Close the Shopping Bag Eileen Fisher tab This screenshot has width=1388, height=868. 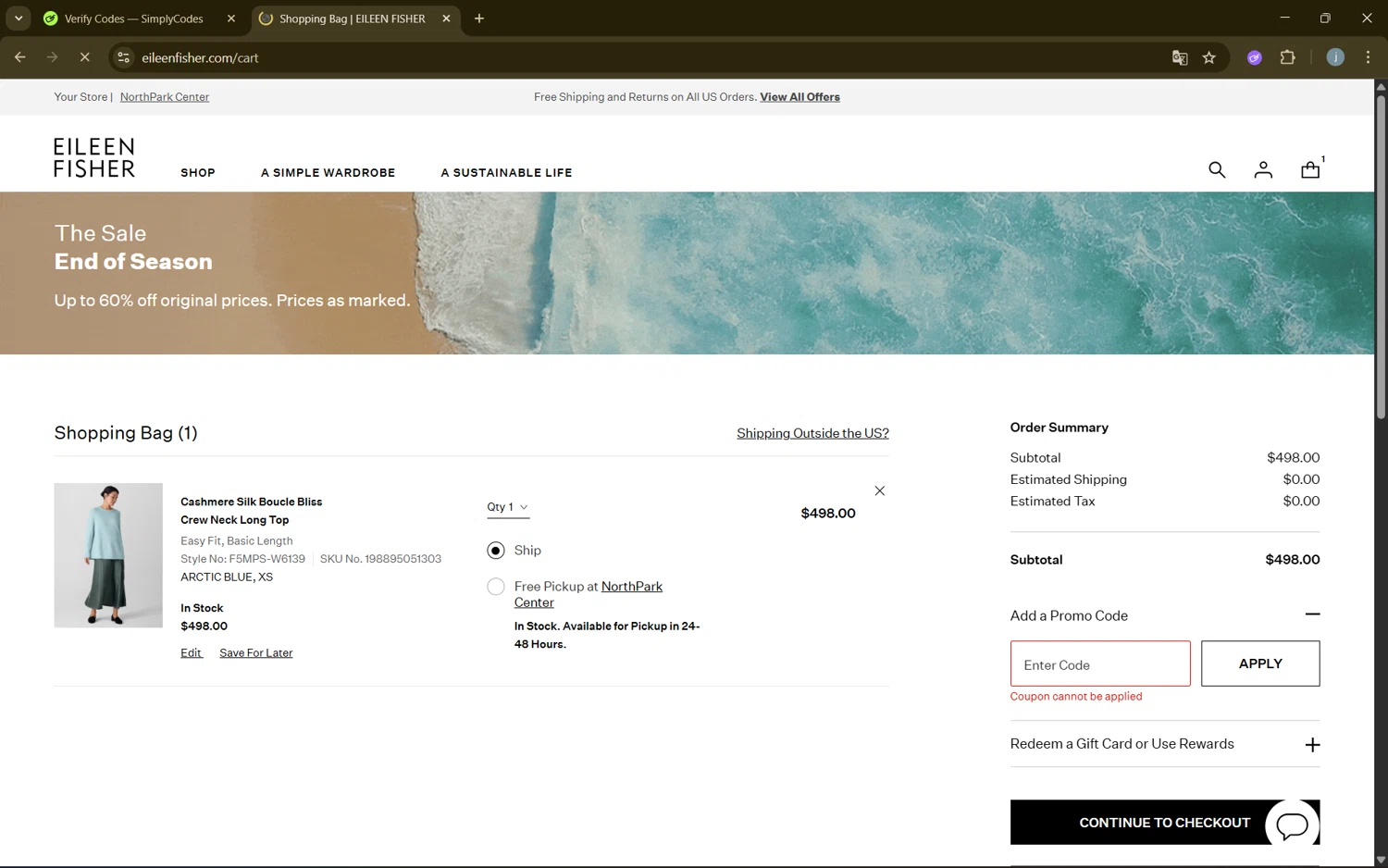point(446,19)
